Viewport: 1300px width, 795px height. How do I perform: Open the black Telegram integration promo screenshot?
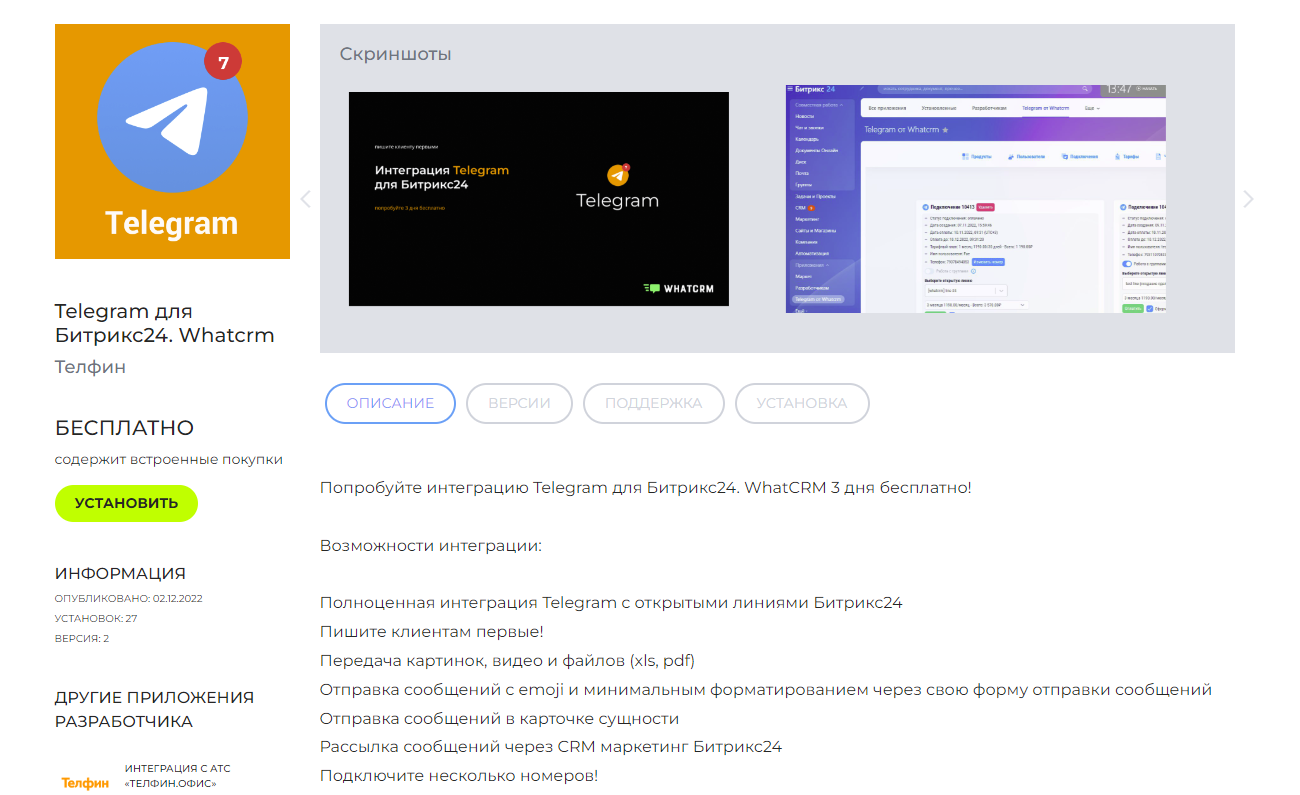[539, 199]
